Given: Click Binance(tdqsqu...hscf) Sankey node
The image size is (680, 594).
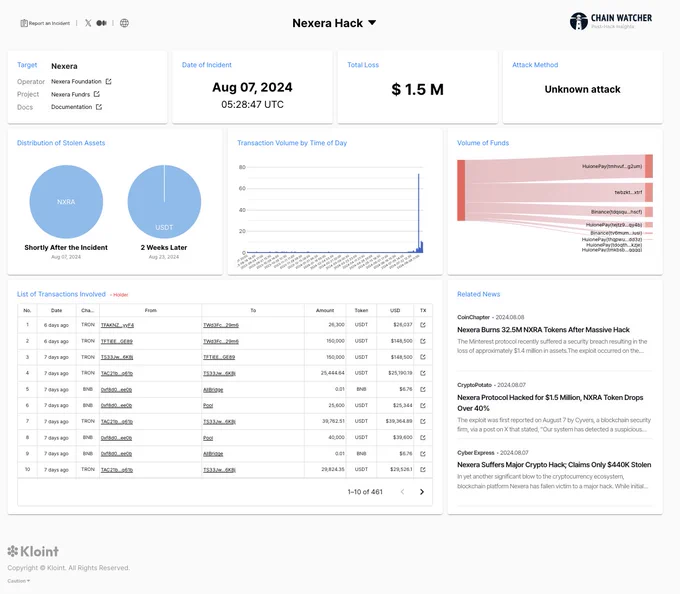Looking at the screenshot, I should tap(649, 212).
